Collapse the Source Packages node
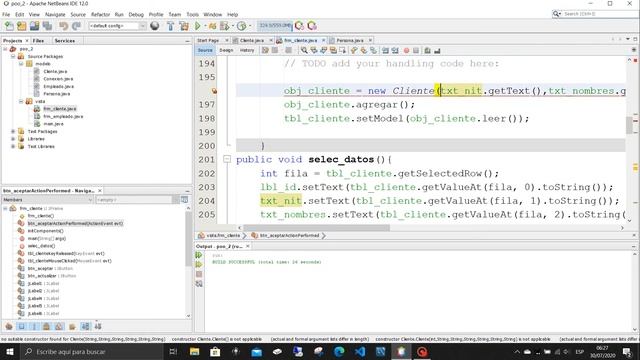This screenshot has width=640, height=360. (13, 56)
